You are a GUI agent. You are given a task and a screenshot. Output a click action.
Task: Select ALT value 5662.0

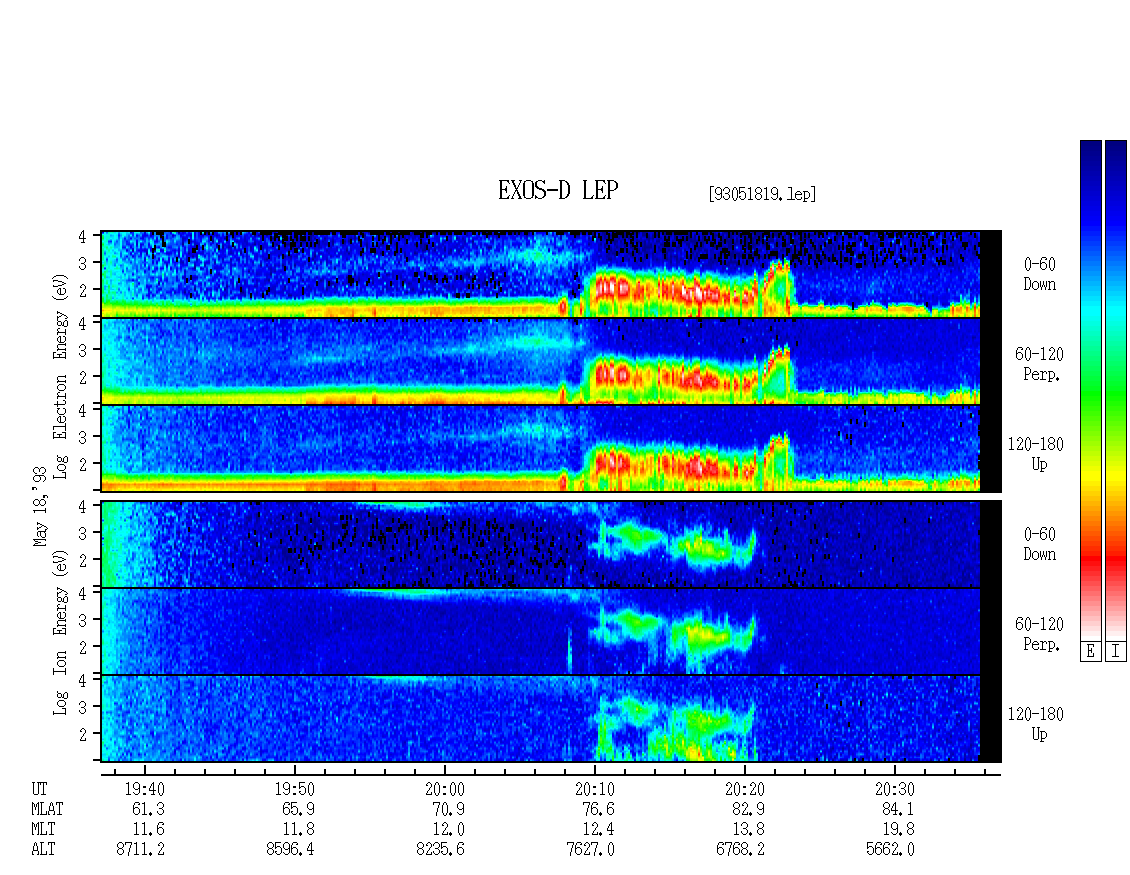tap(890, 850)
